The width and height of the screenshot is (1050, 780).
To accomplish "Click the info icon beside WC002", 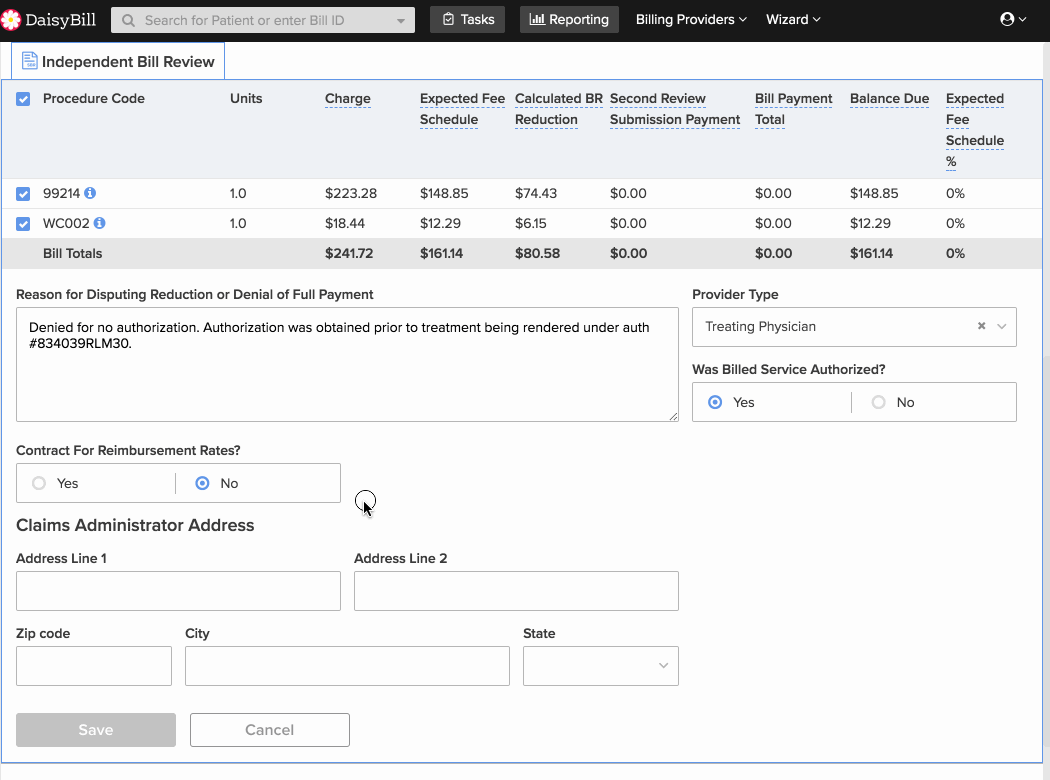I will click(x=100, y=223).
